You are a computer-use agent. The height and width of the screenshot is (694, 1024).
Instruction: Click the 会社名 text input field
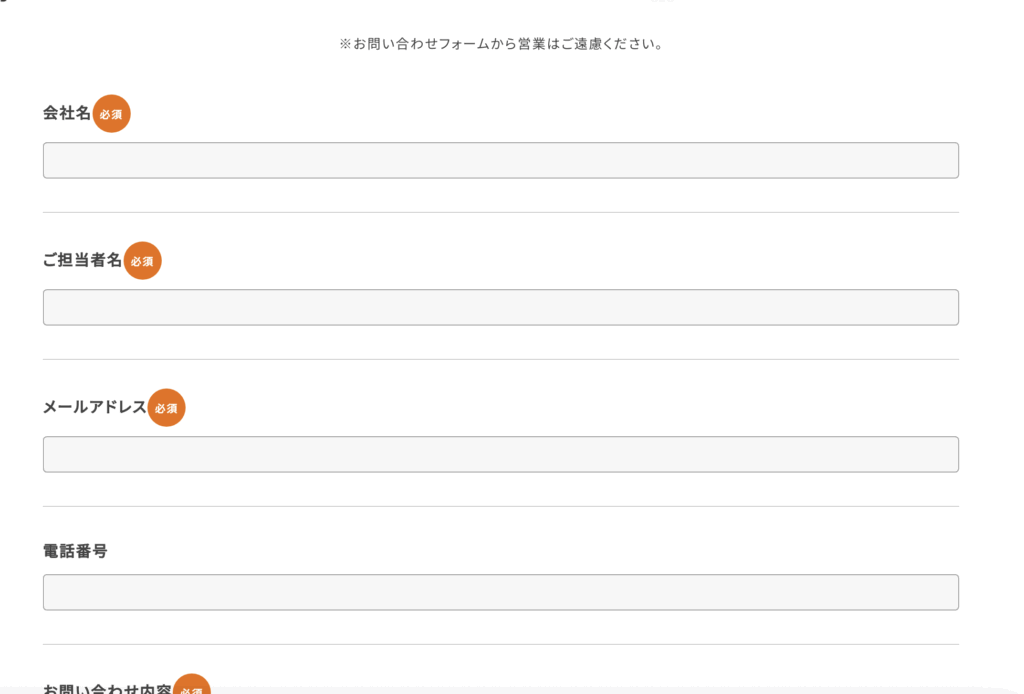click(500, 160)
